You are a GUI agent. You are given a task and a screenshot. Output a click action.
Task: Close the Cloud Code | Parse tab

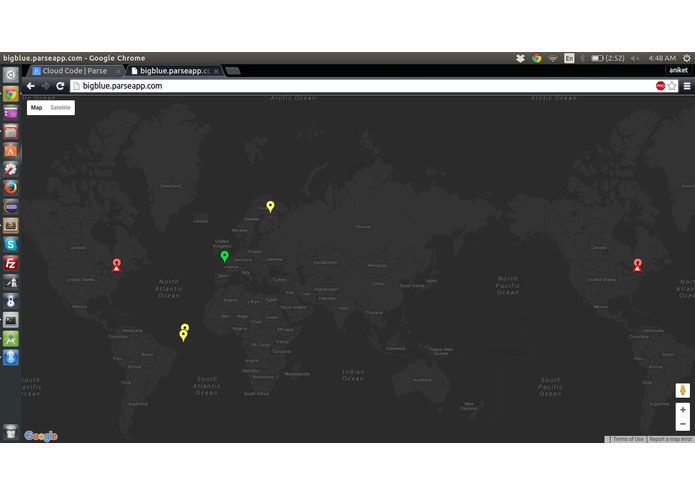click(118, 71)
